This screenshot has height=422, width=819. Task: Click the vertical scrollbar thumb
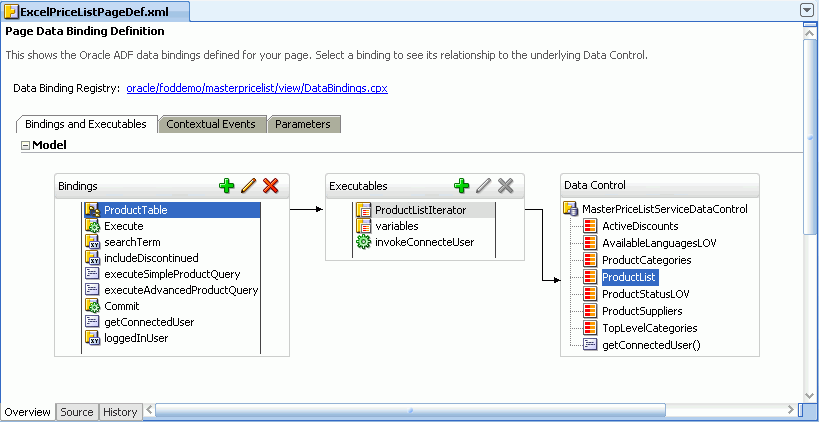coord(809,135)
